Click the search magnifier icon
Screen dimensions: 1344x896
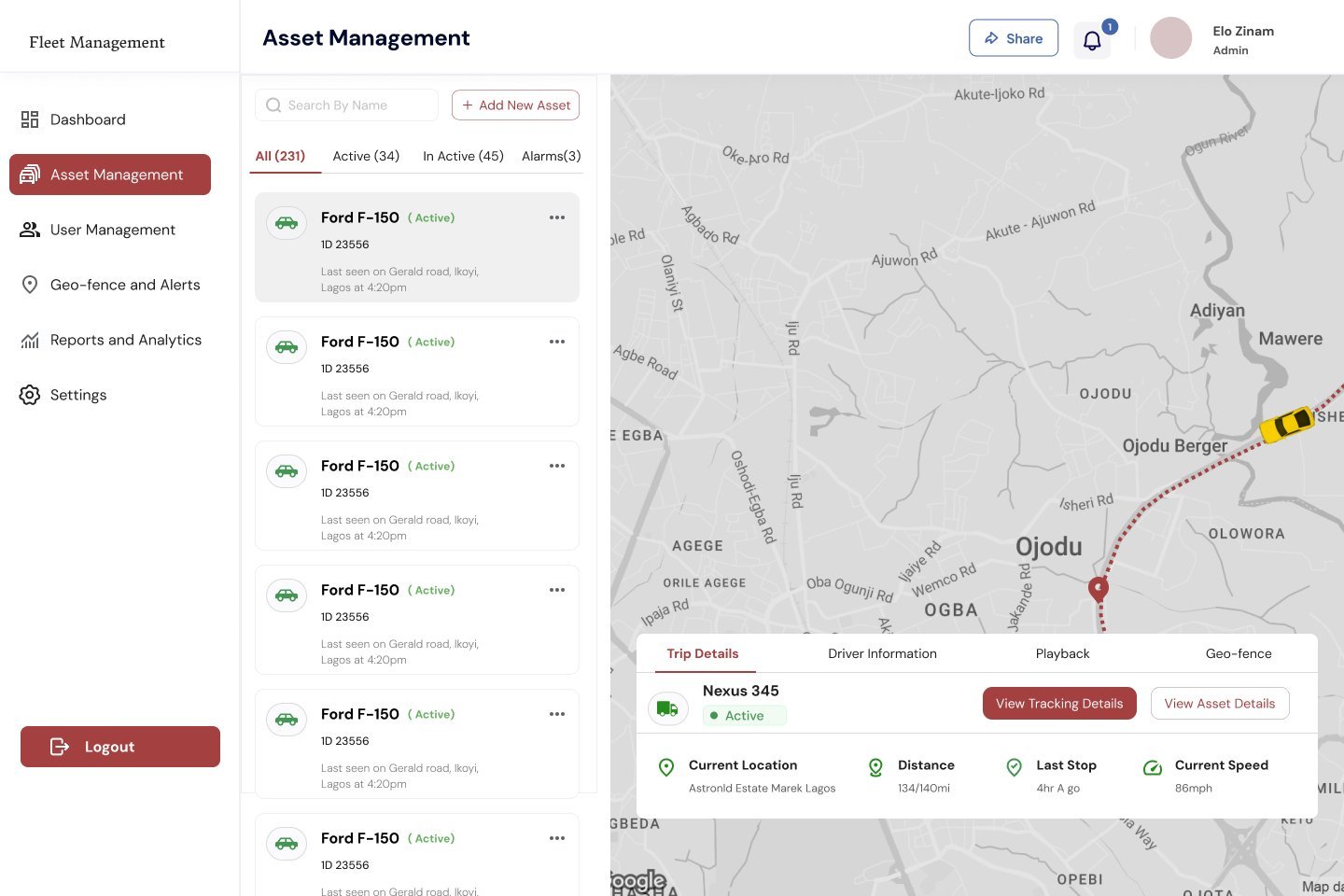point(273,105)
